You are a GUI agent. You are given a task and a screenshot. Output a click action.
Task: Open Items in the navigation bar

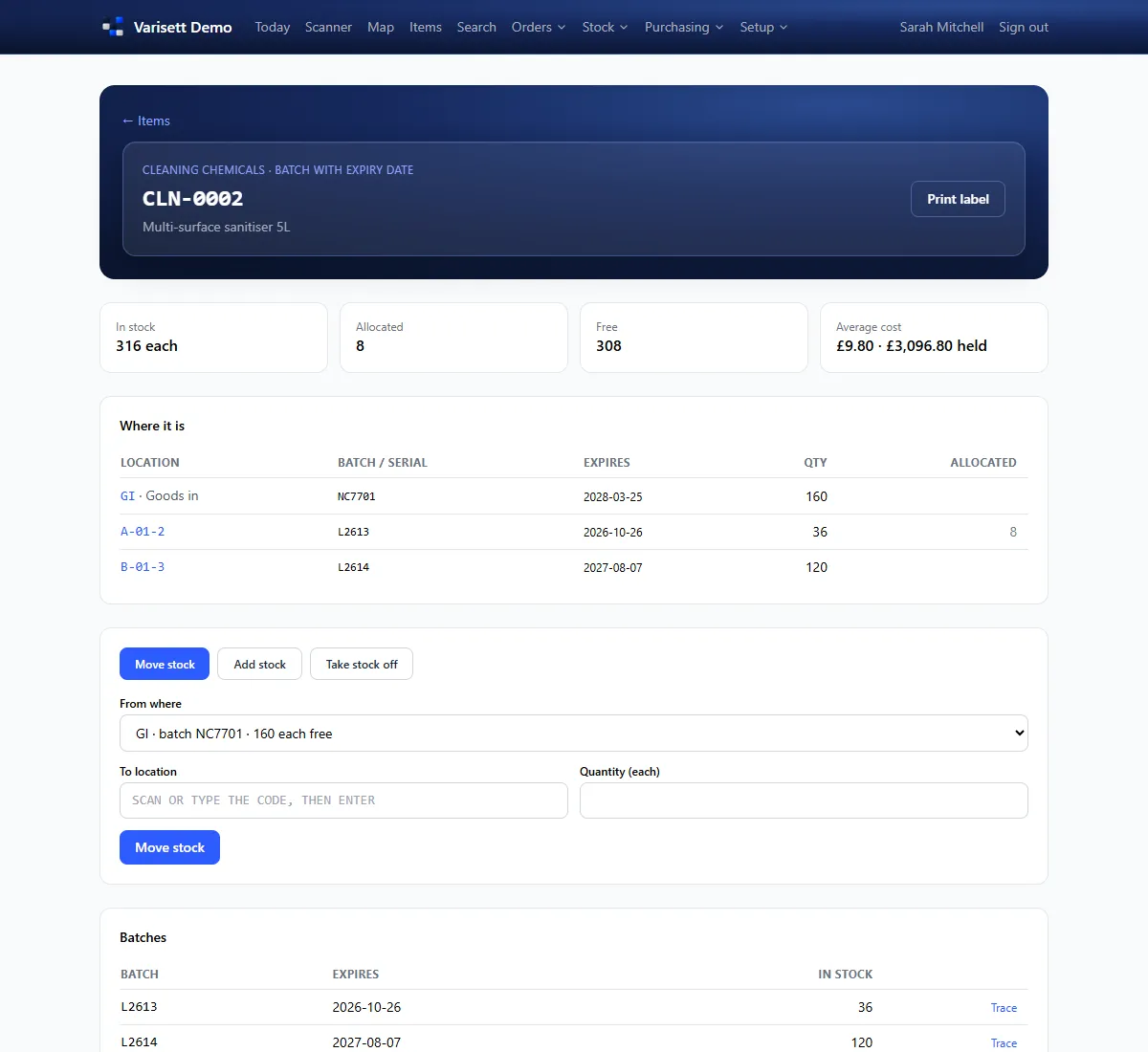click(x=426, y=27)
